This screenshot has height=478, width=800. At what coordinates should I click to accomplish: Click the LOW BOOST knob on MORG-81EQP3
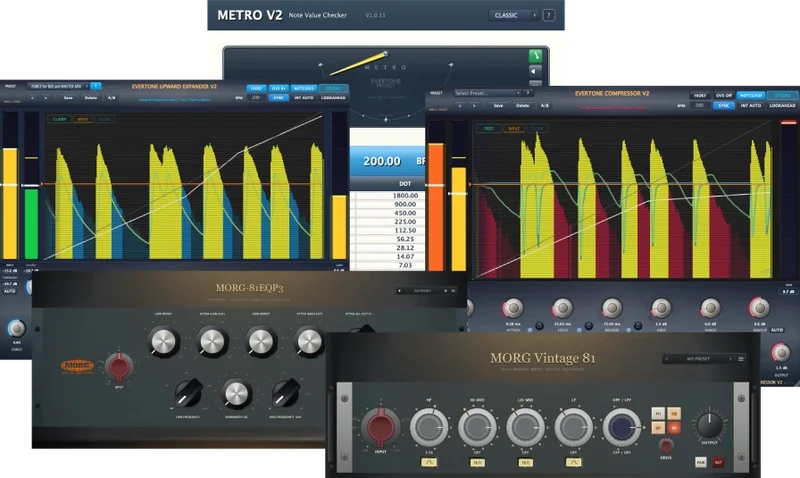pyautogui.click(x=163, y=341)
